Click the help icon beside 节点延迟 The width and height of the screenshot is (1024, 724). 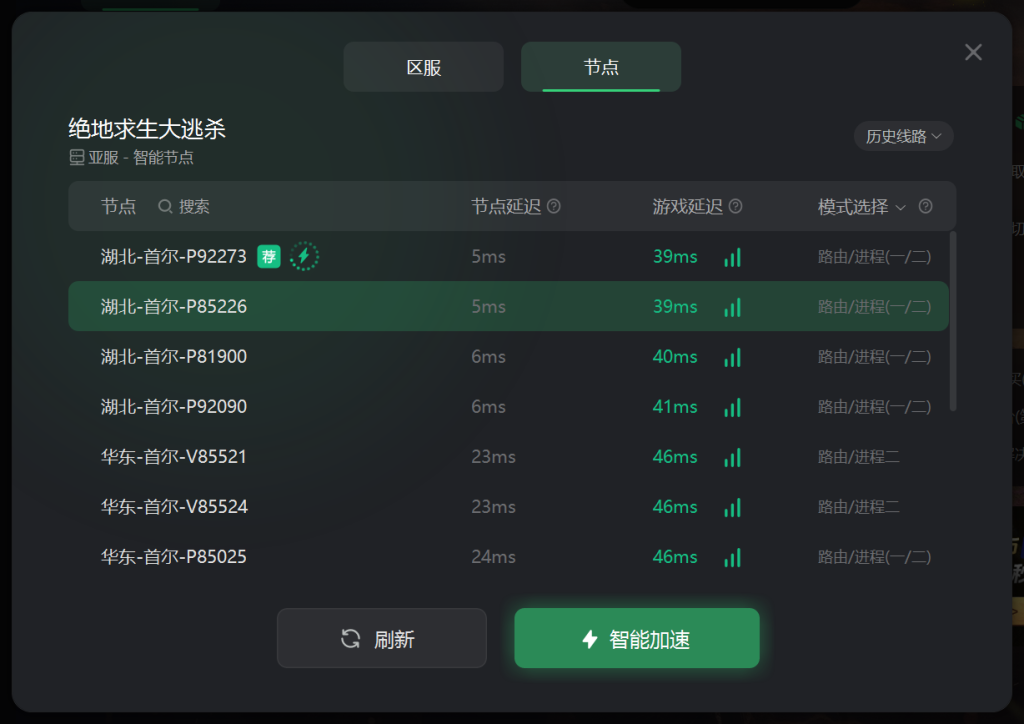[x=554, y=207]
